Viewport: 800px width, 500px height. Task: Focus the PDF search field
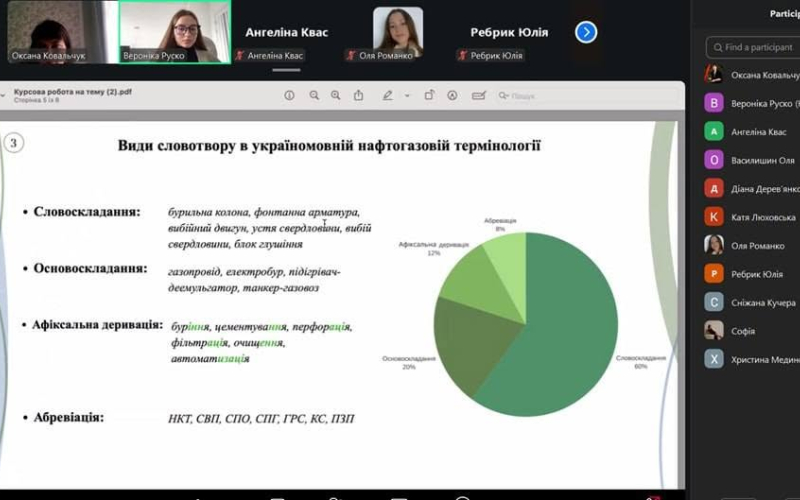click(587, 96)
